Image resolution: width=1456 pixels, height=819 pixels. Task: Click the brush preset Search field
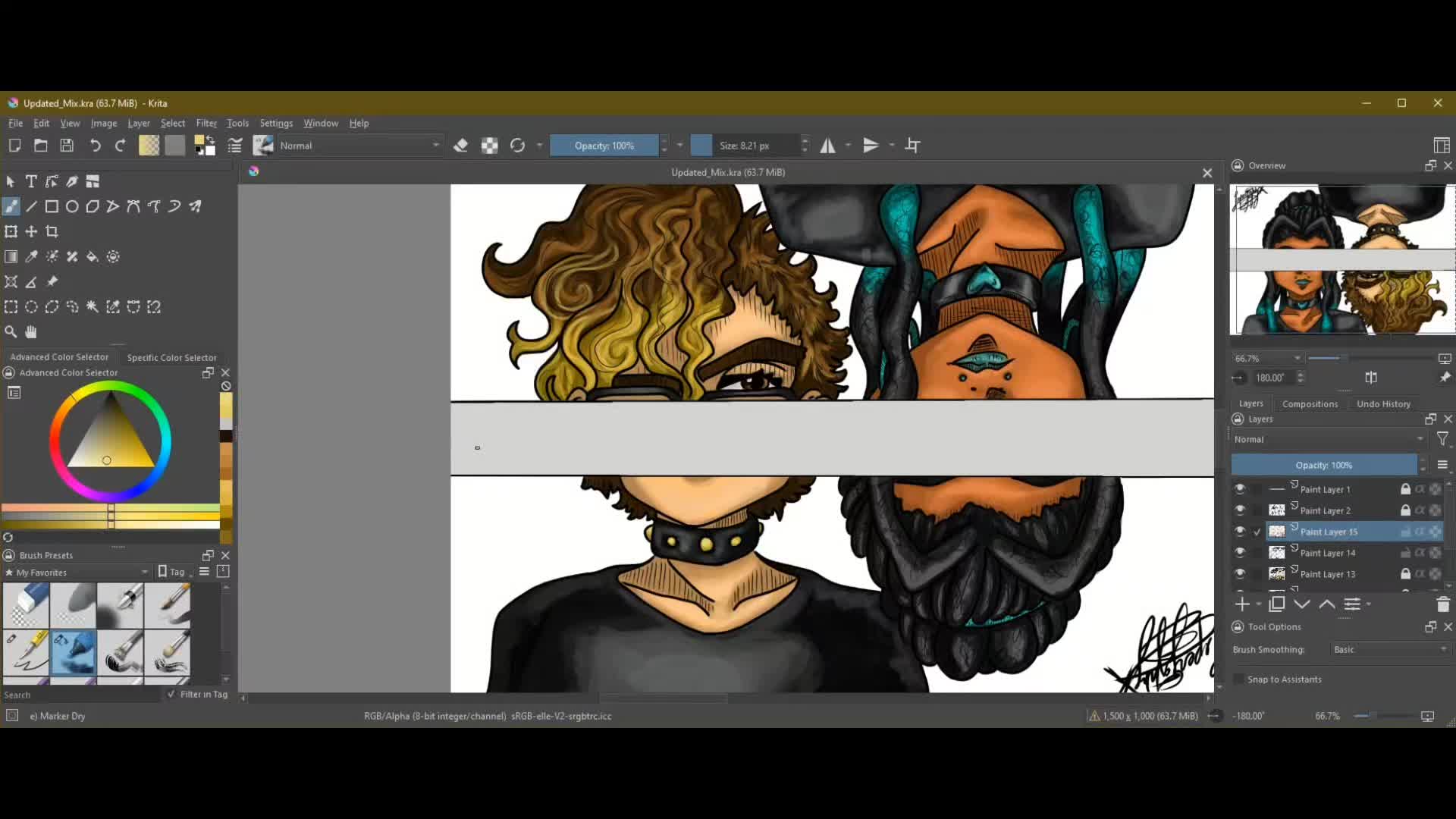point(81,695)
